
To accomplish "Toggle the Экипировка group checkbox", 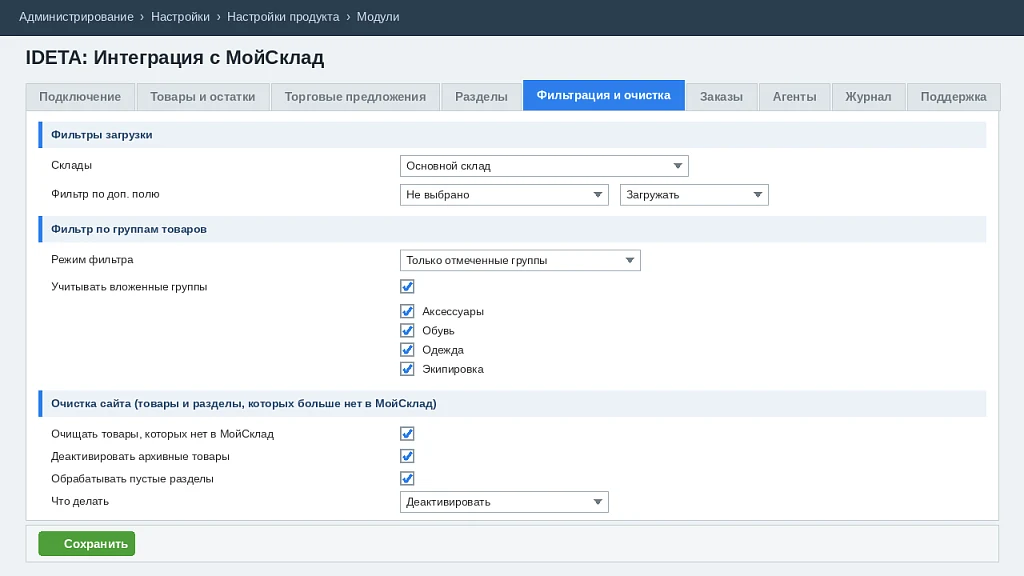I will (407, 369).
